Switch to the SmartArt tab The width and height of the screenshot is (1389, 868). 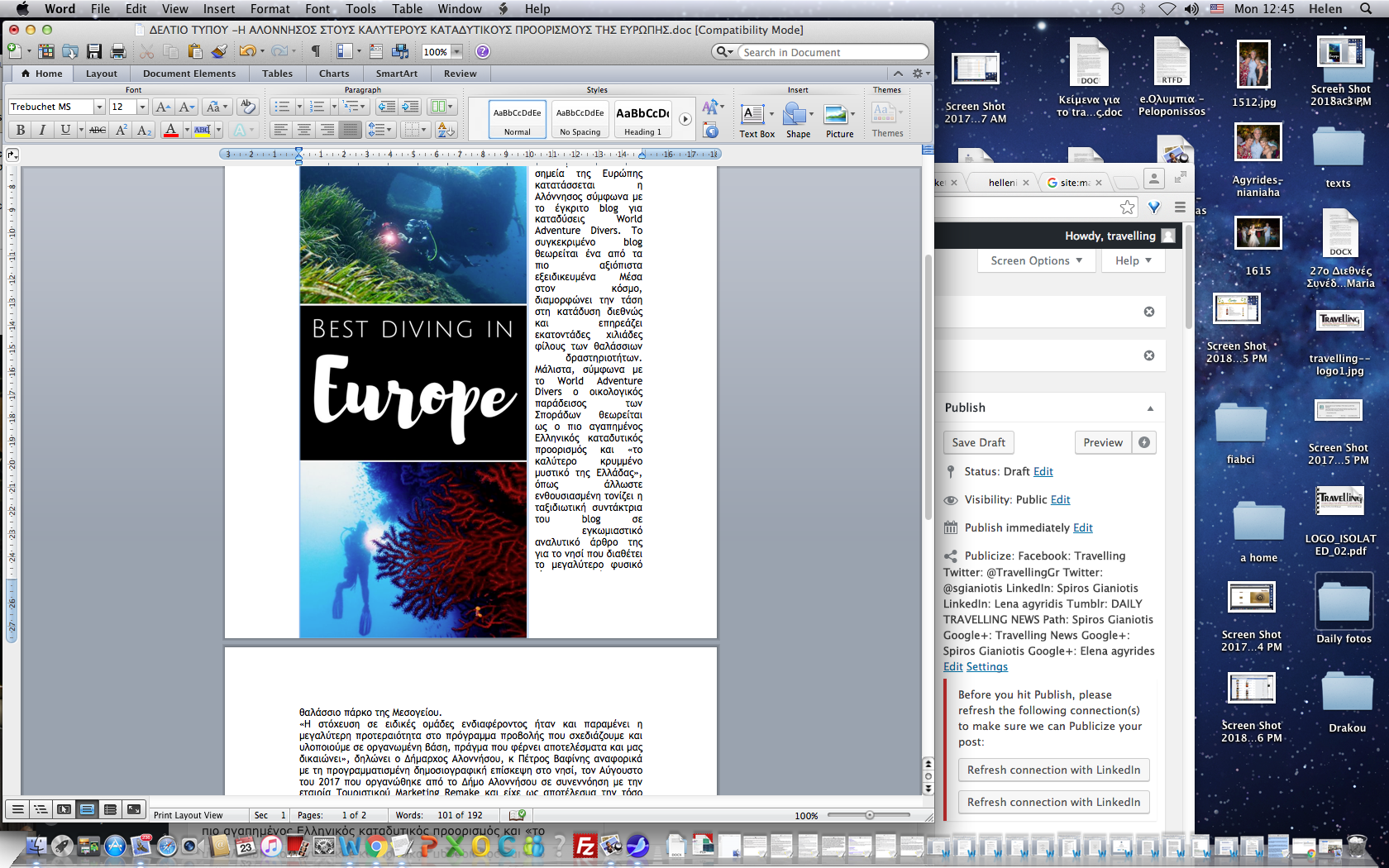point(397,74)
